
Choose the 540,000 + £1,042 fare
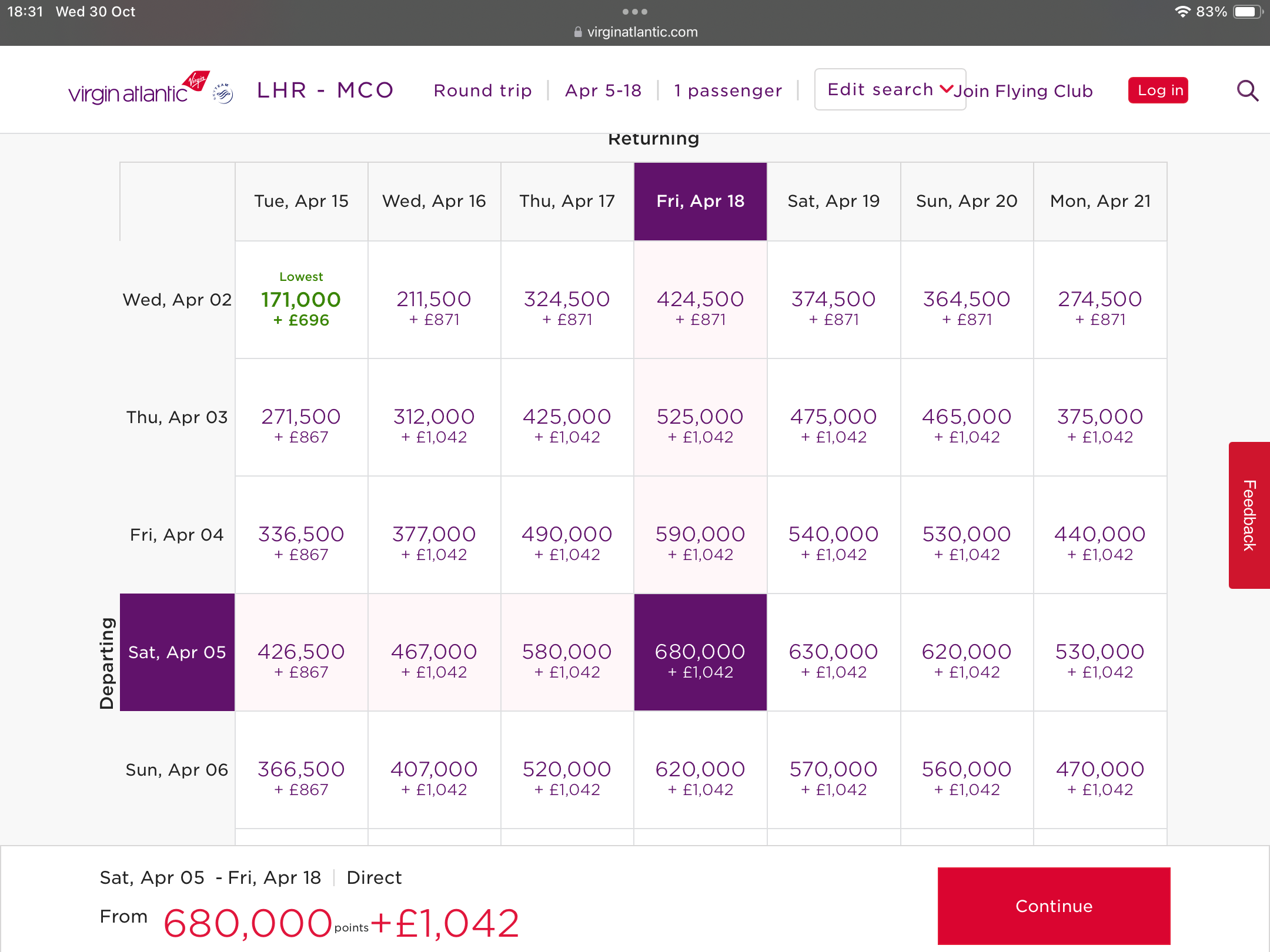click(834, 535)
